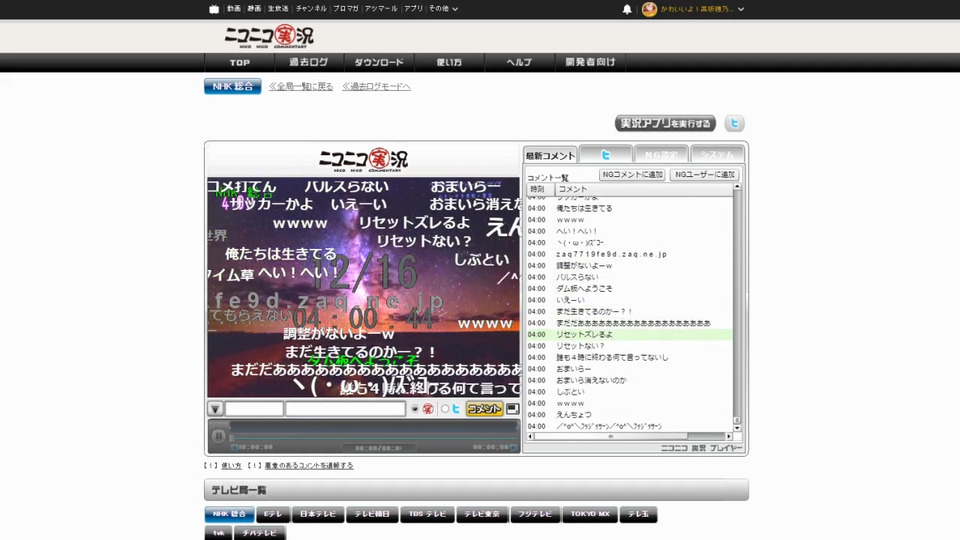Click the NGコメントに追加 button
Screen dimensions: 960x540
point(632,175)
